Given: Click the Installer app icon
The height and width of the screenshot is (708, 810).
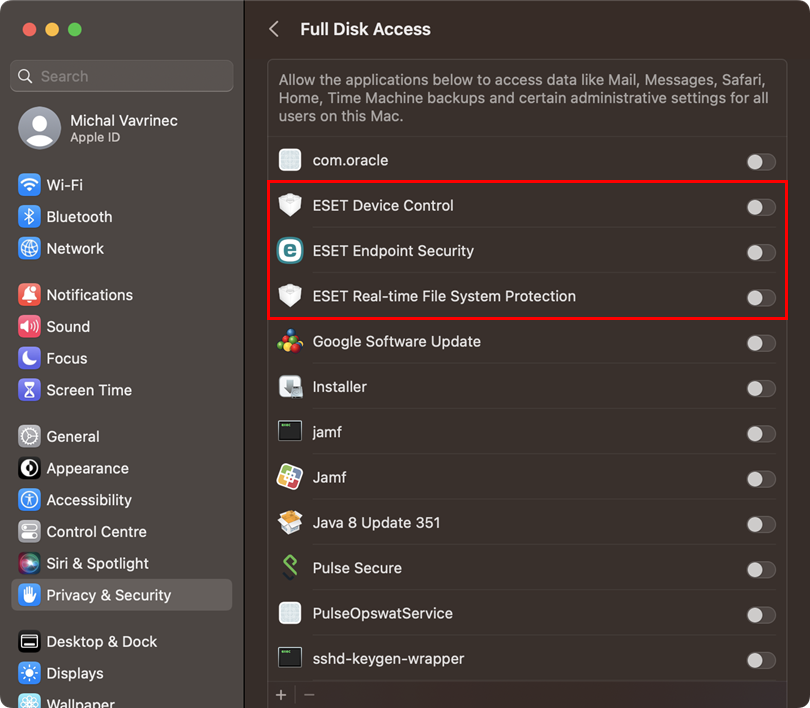Looking at the screenshot, I should 290,387.
